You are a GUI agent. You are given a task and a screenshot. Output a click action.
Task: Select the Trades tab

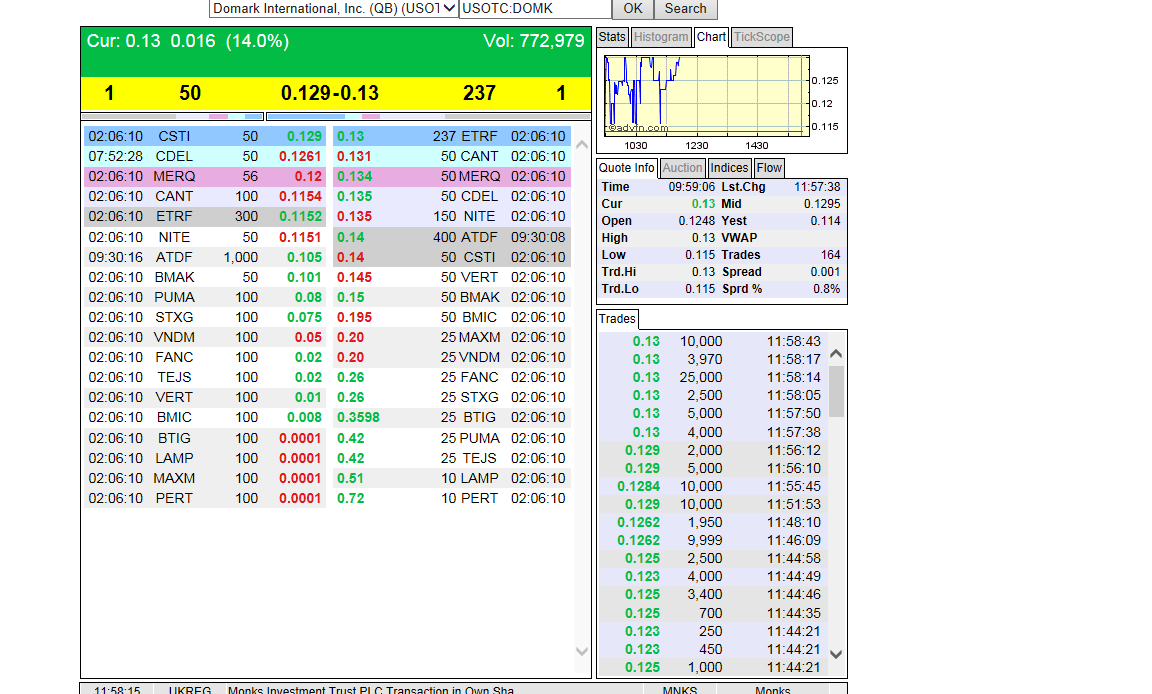coord(617,319)
